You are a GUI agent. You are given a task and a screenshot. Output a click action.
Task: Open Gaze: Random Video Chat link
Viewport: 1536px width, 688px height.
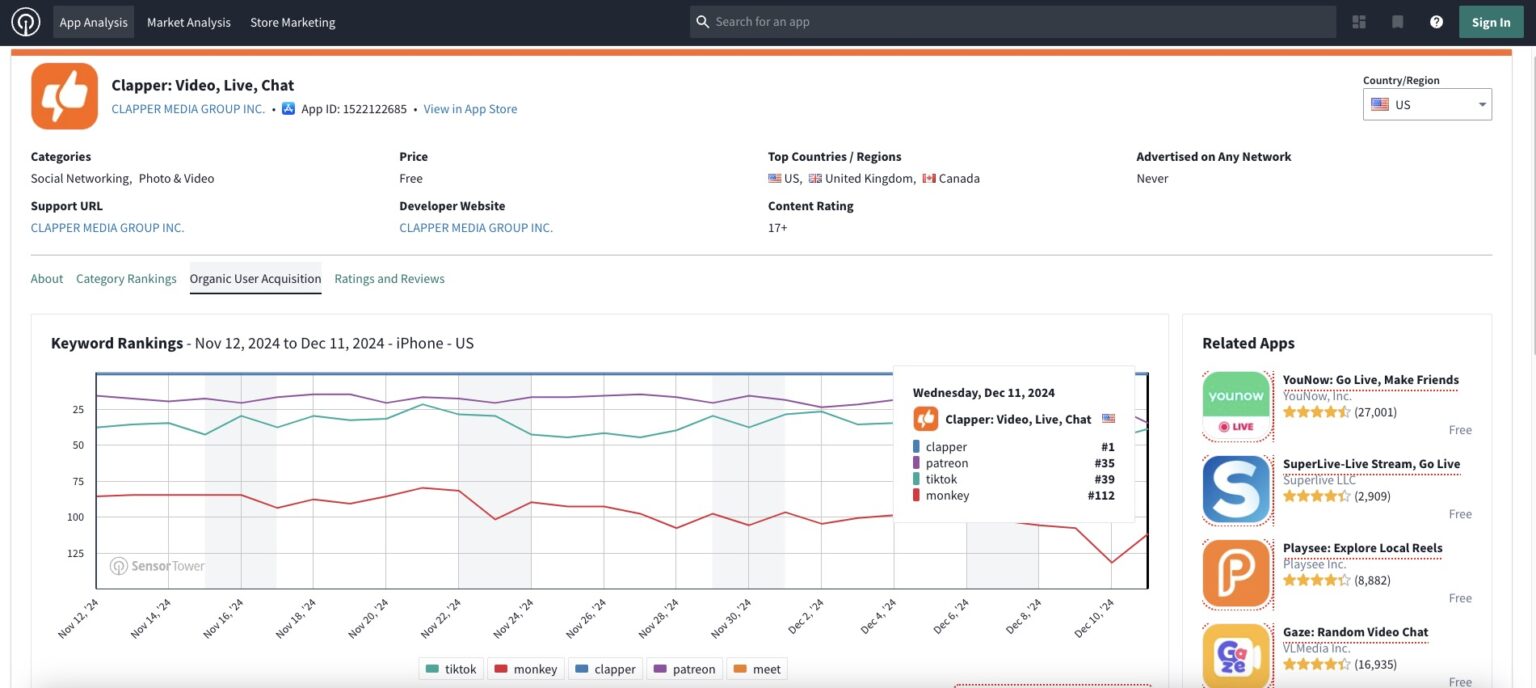click(x=1356, y=632)
